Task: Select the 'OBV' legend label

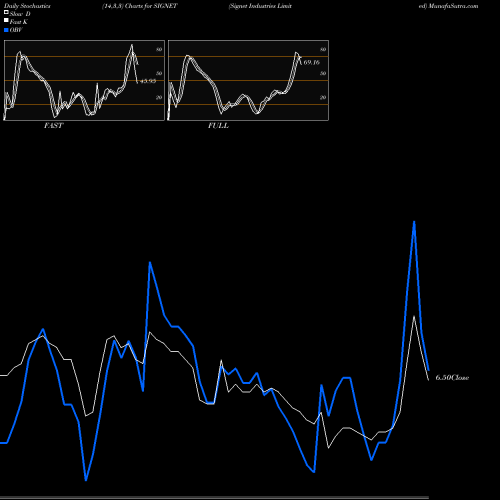Action: pyautogui.click(x=16, y=30)
